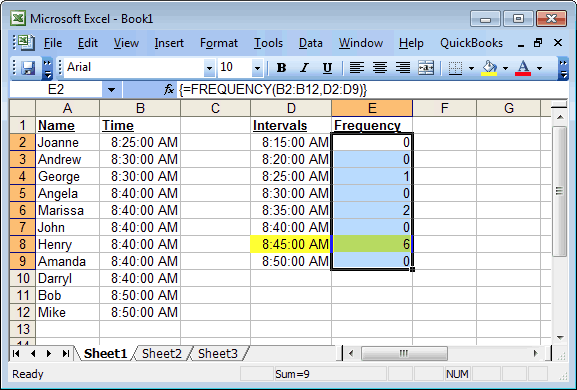Screen dimensions: 577x390
Task: Select row 10 header
Action: tap(22, 278)
